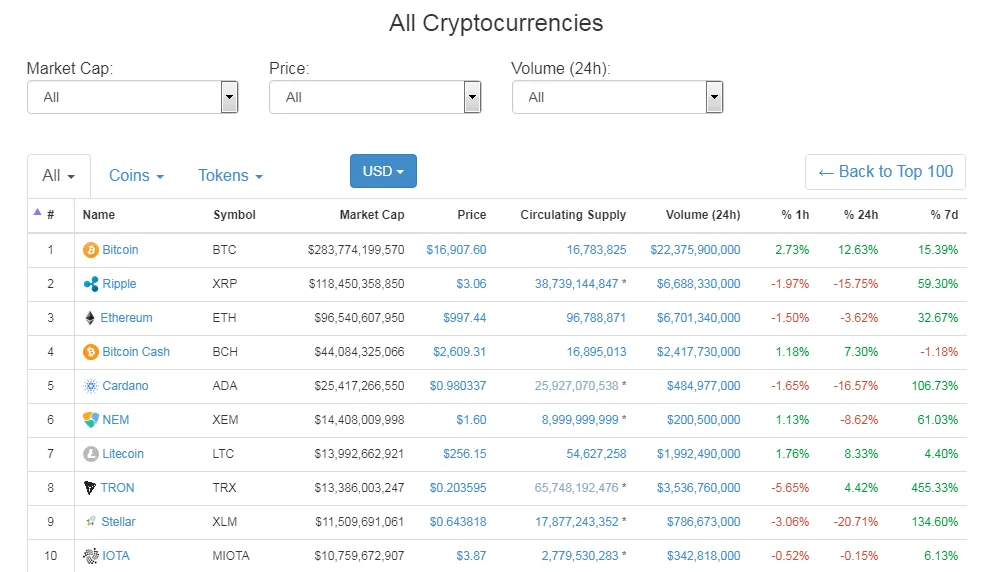The image size is (989, 572).
Task: Click the Litecoin logo icon
Action: (91, 454)
